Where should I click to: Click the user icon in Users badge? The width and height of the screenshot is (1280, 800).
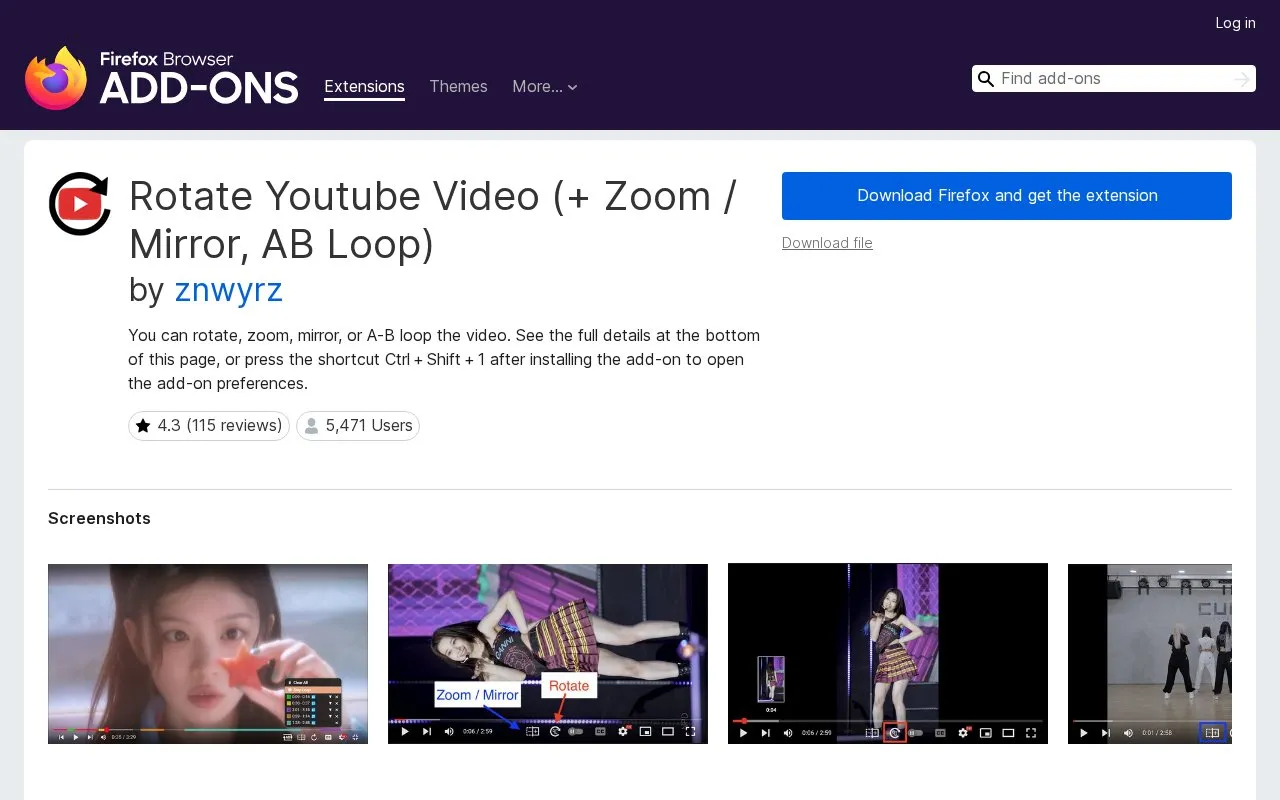(x=311, y=426)
